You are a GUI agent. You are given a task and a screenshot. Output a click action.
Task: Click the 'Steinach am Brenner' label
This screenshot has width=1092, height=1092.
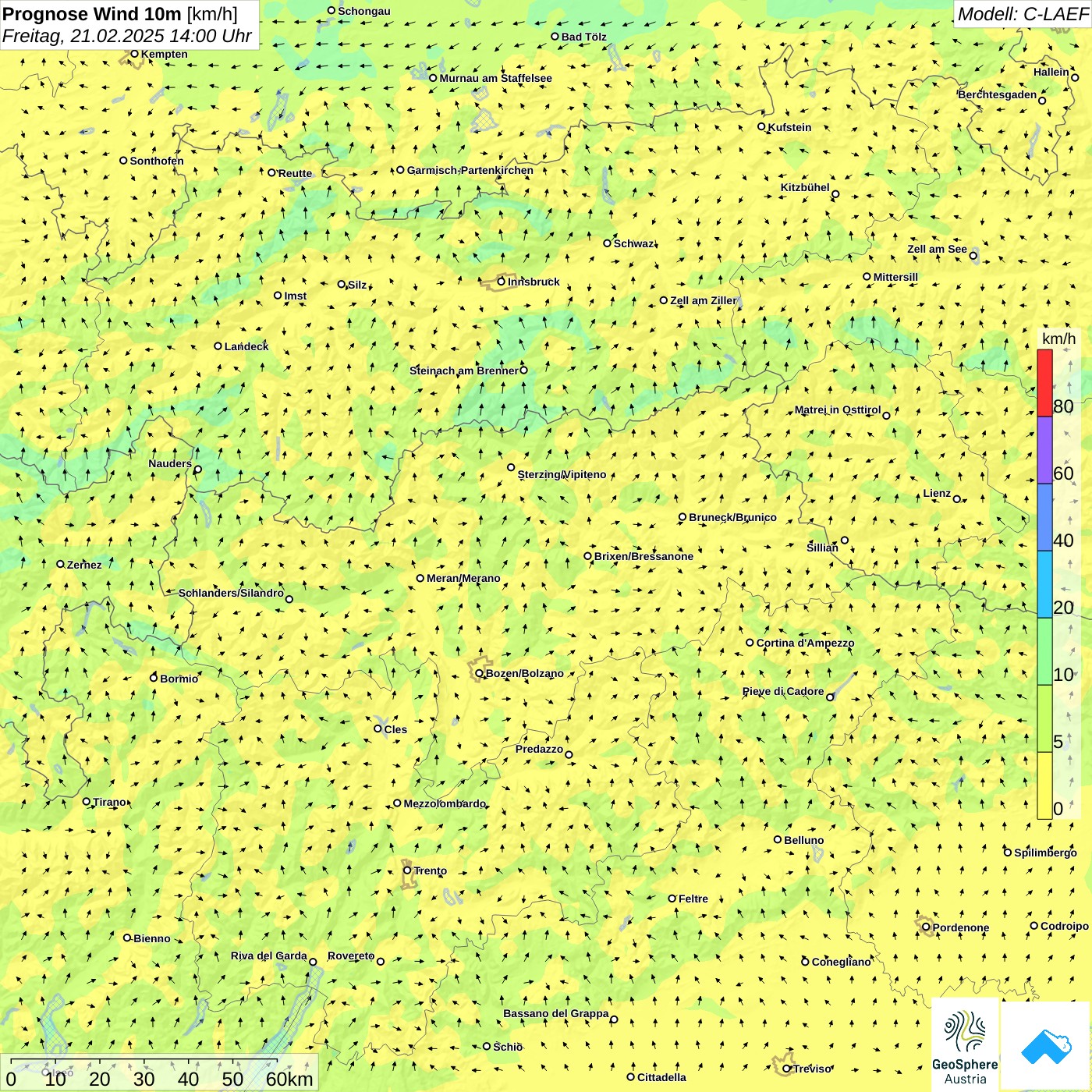click(463, 370)
